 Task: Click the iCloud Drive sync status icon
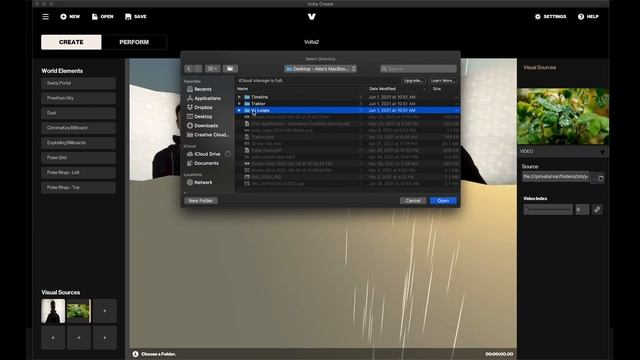coord(228,154)
